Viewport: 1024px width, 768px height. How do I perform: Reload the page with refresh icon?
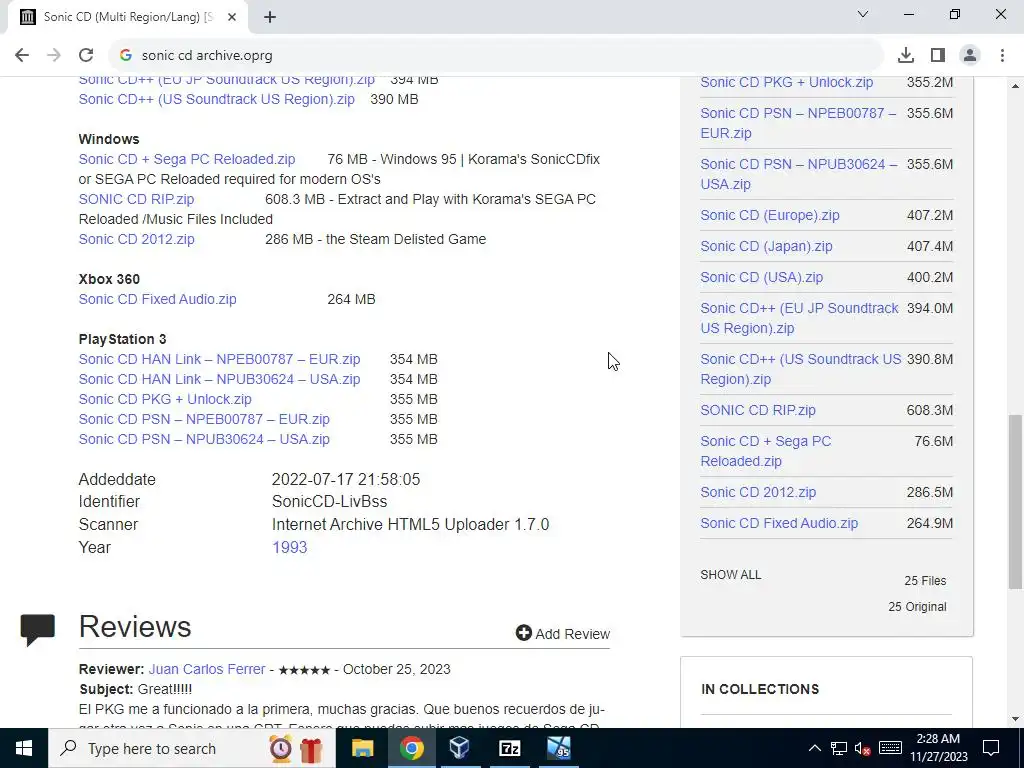click(86, 55)
